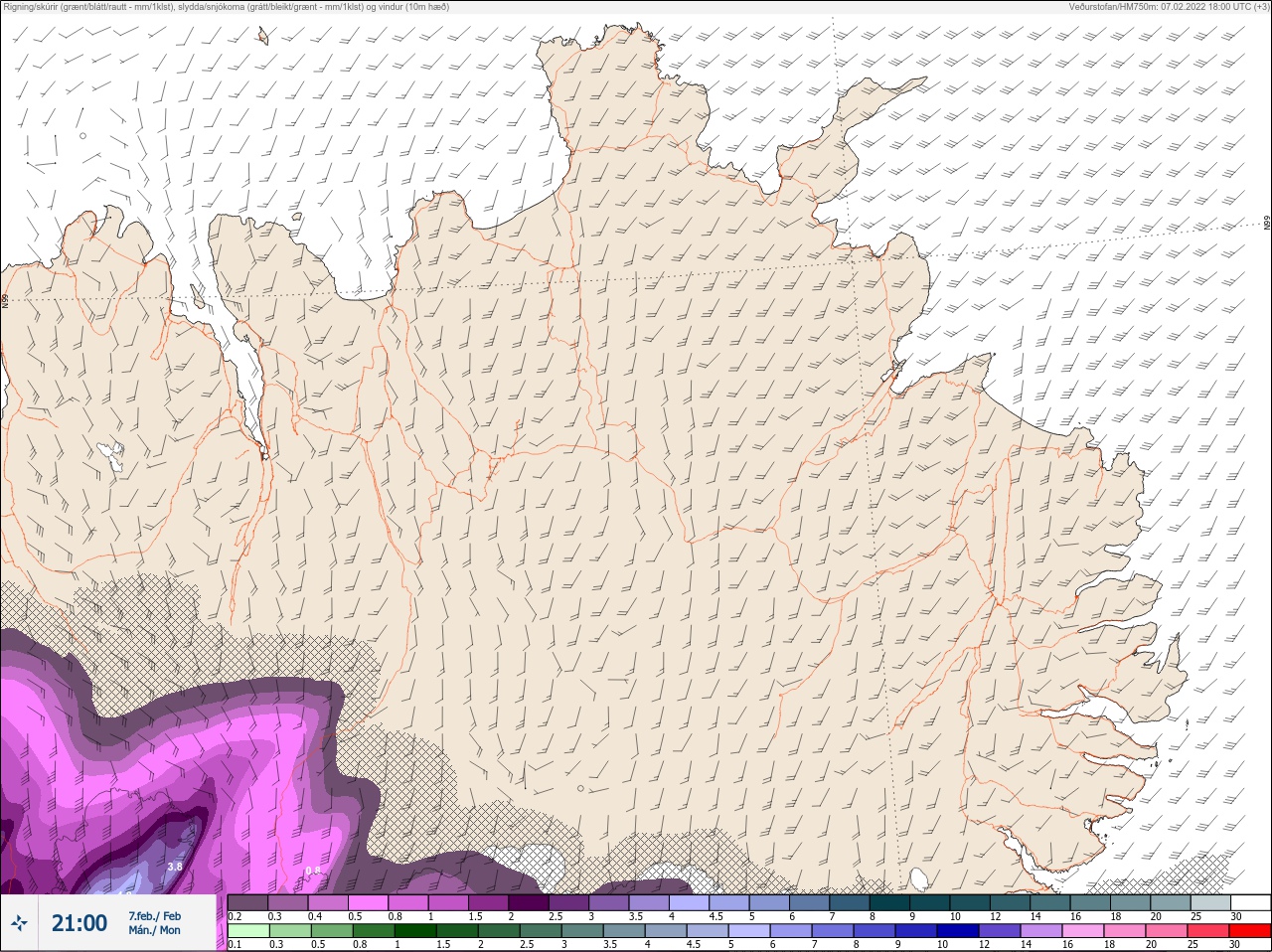The height and width of the screenshot is (952, 1272).
Task: Select the 21:00 forecast time label
Action: tap(79, 923)
